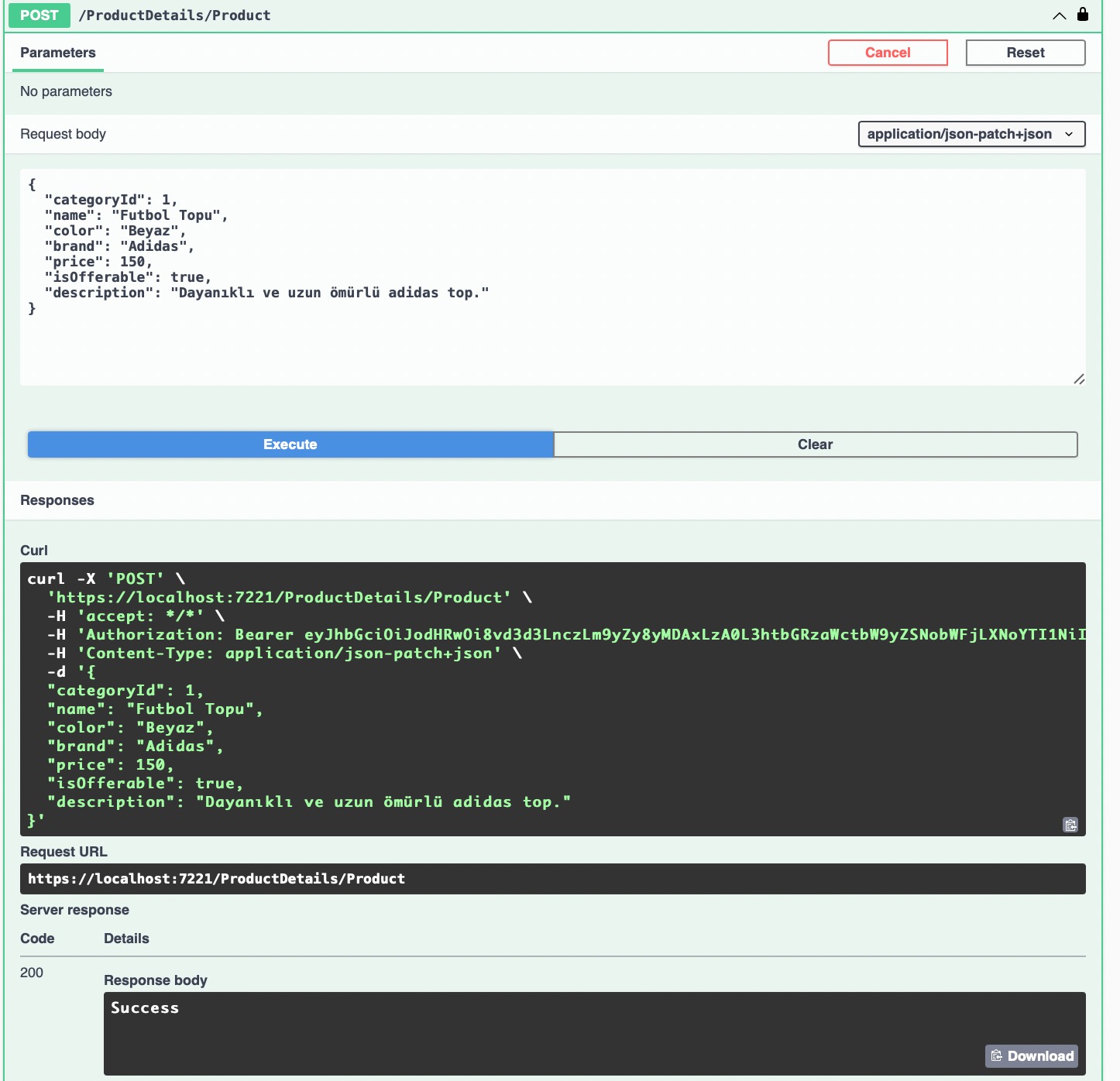
Task: Click the Download button for the response
Action: [x=1031, y=1055]
